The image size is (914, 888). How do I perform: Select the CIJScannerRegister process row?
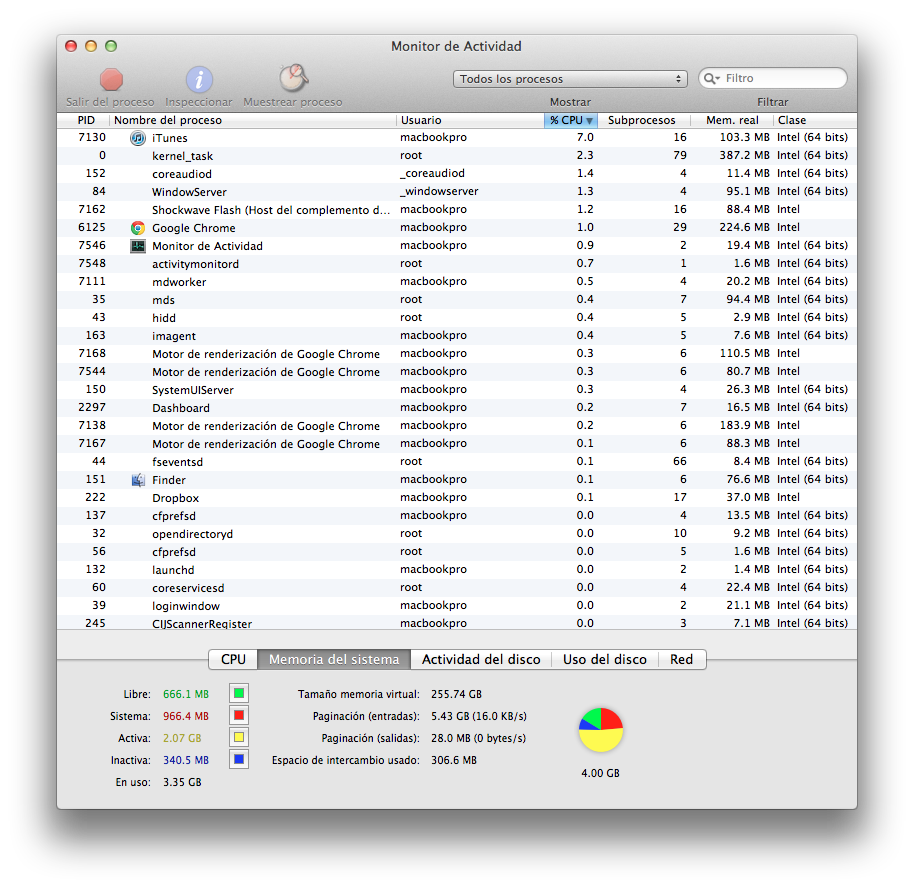click(457, 623)
